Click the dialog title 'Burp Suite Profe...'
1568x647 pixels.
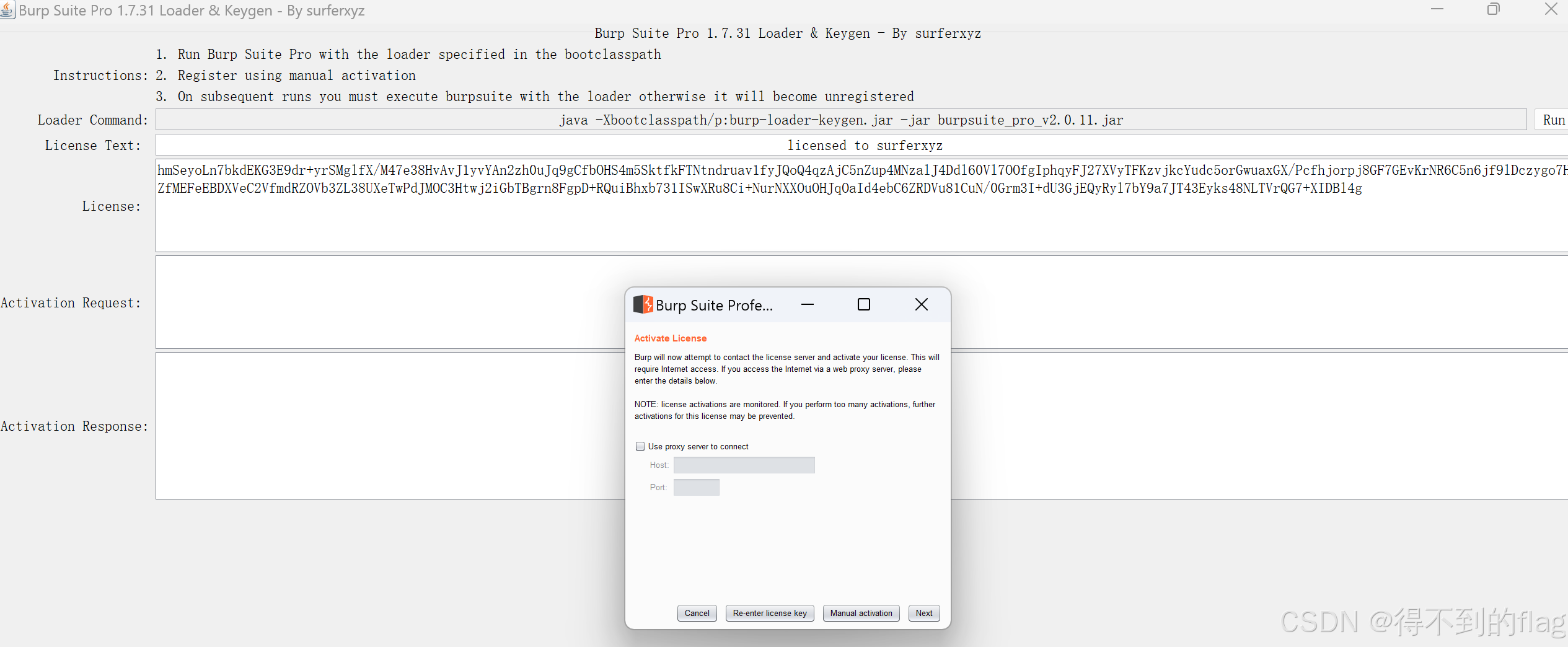click(715, 305)
